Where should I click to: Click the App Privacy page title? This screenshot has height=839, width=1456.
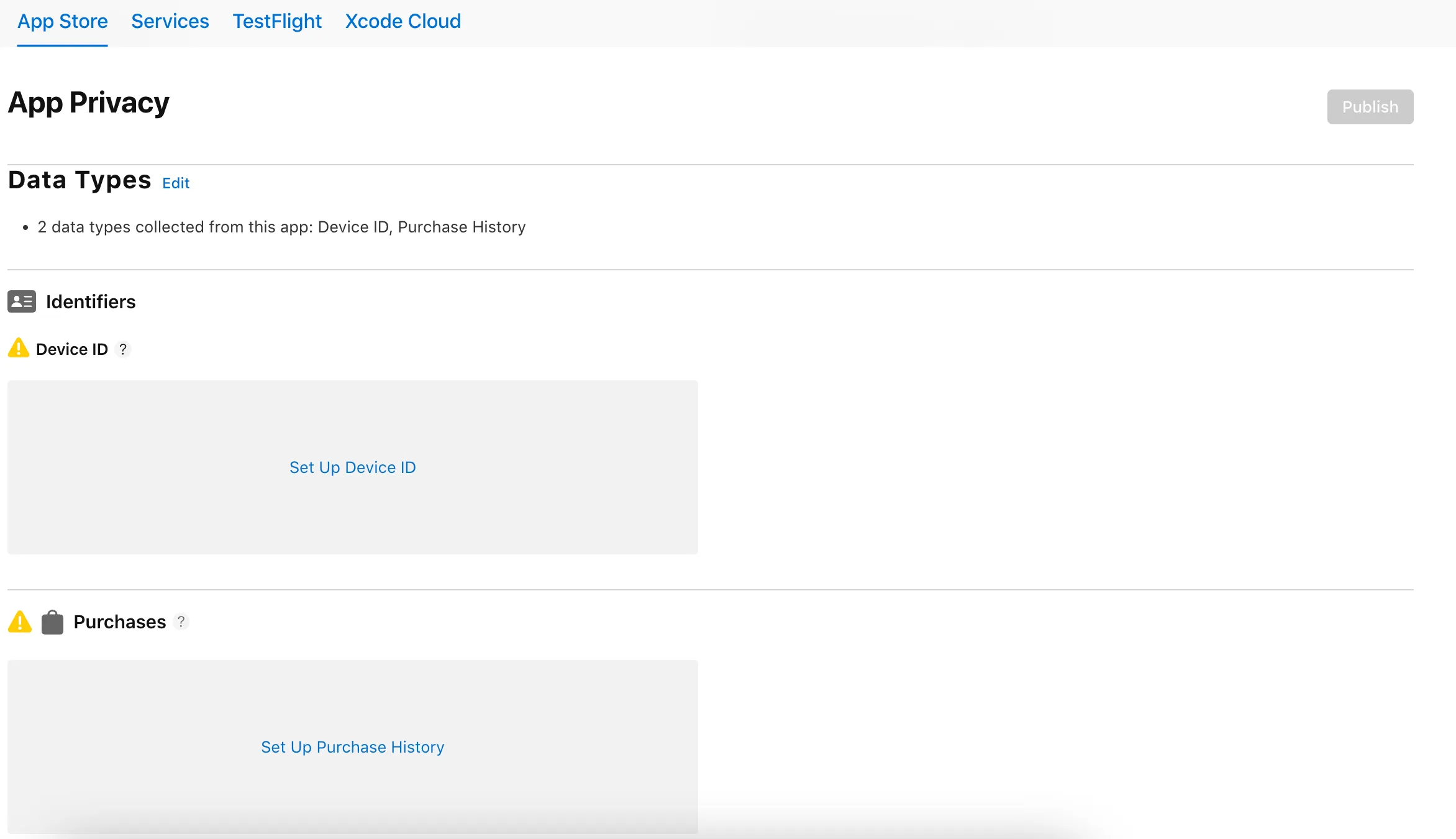point(88,103)
